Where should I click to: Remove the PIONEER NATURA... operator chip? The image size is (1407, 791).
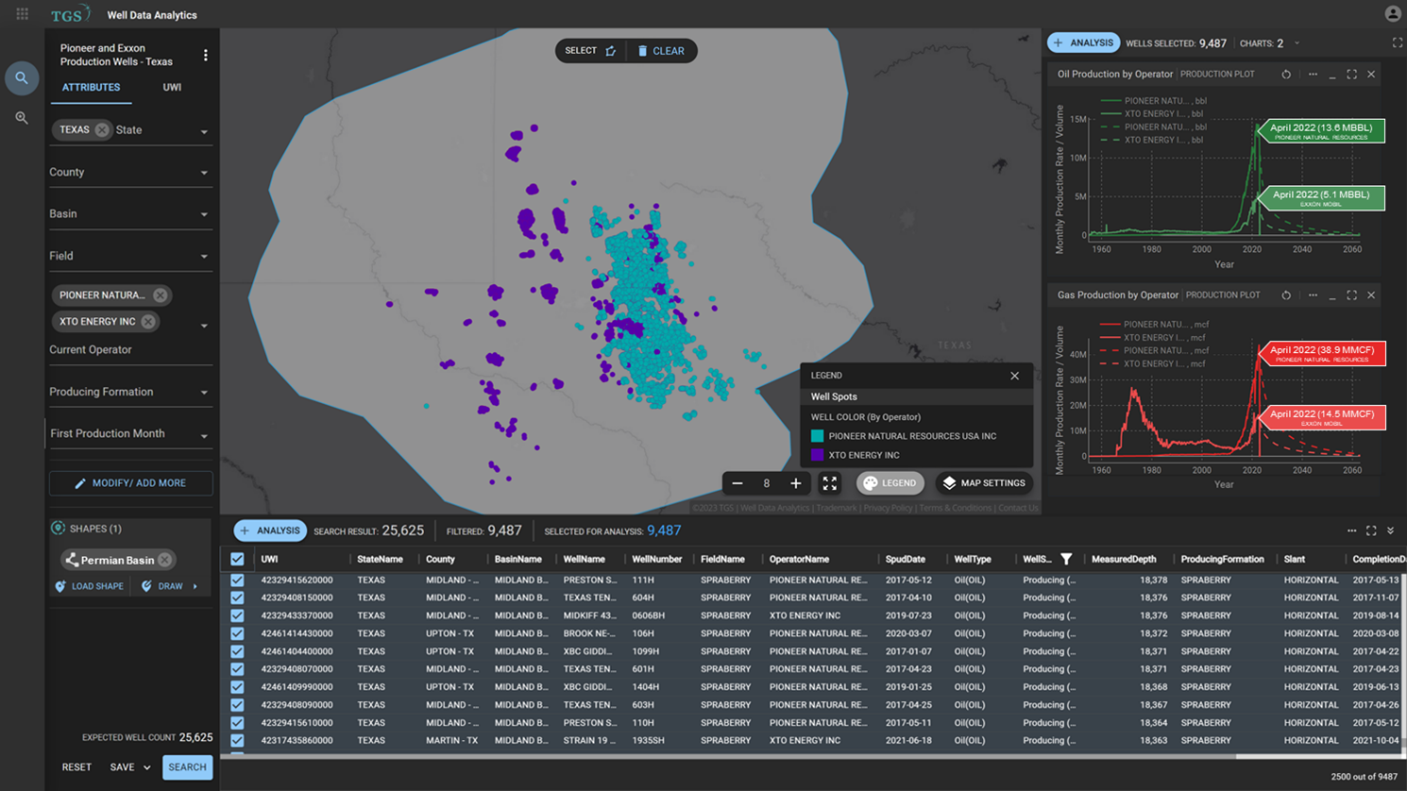pos(160,295)
